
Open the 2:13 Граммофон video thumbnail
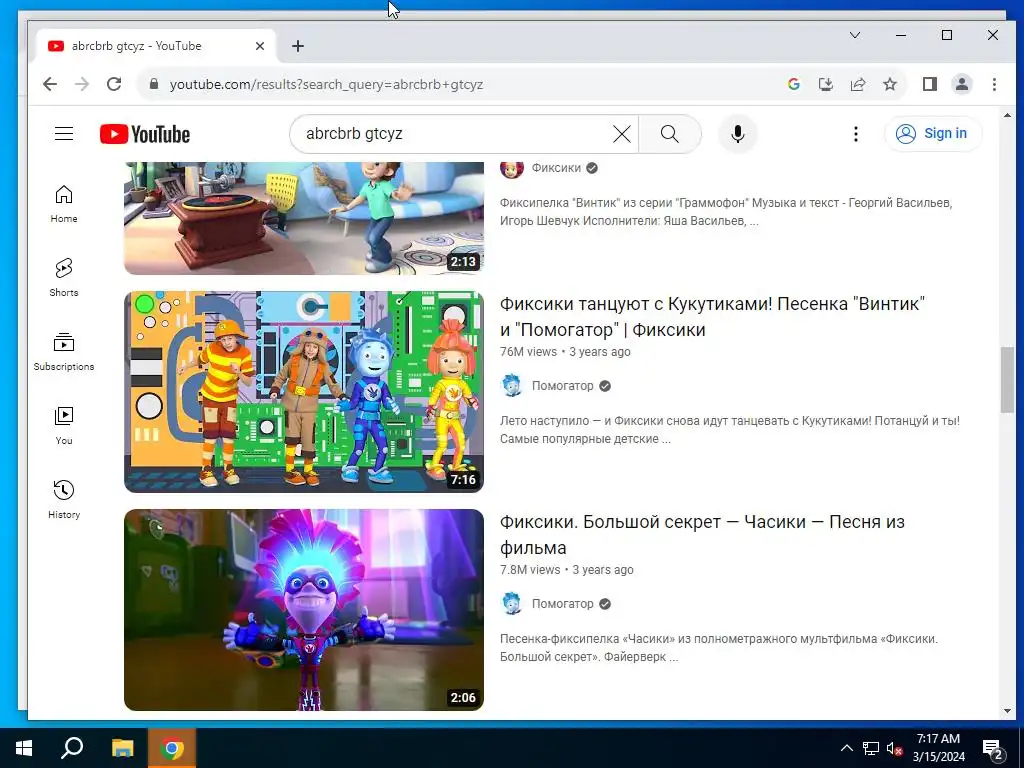click(304, 218)
